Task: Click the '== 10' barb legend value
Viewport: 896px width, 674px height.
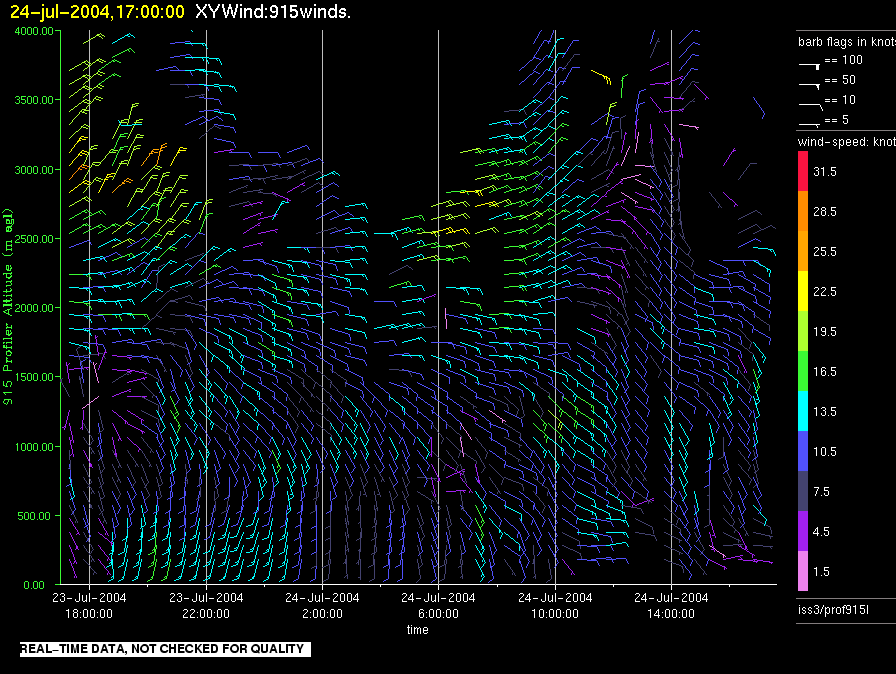Action: click(x=840, y=100)
